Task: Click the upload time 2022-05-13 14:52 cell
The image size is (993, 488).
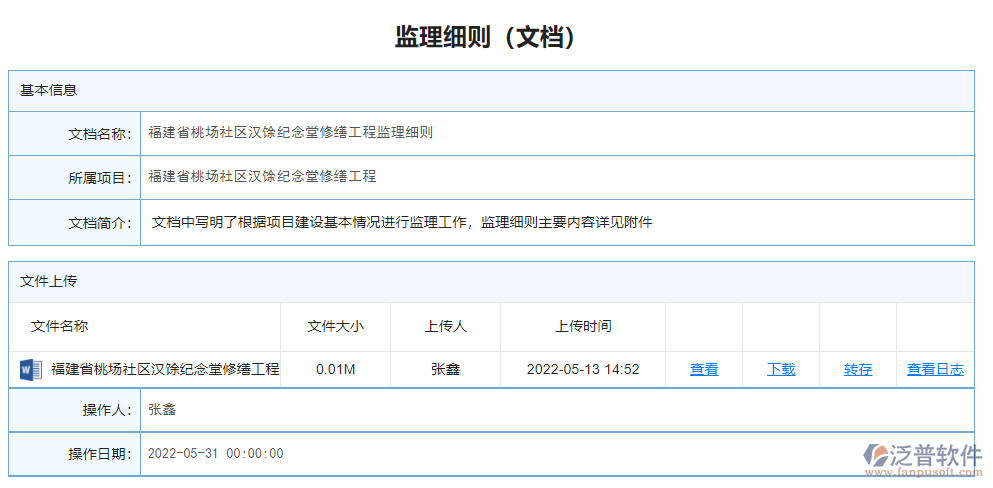Action: pyautogui.click(x=583, y=370)
